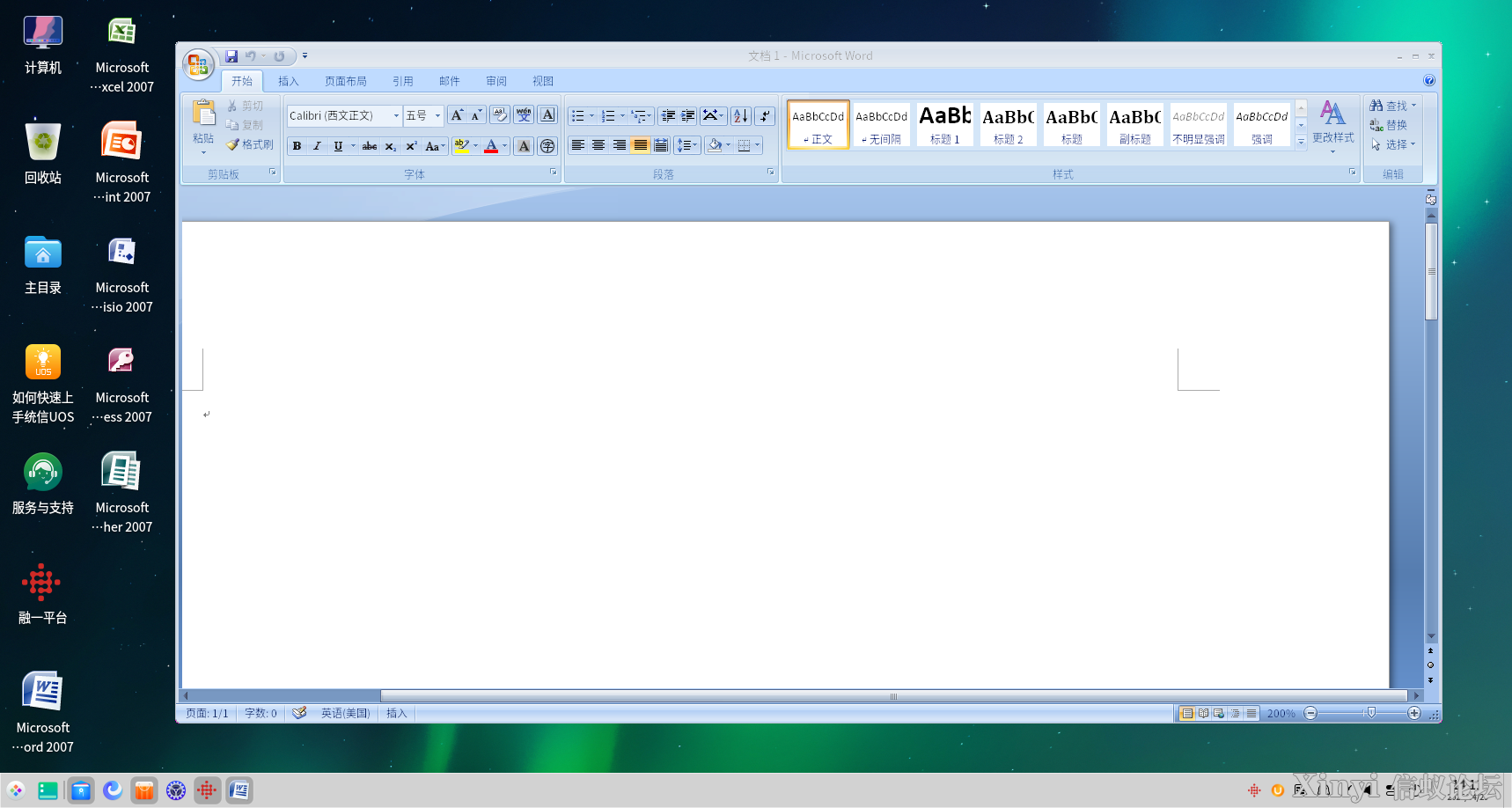The height and width of the screenshot is (808, 1512).
Task: Save the document from Quick Access toolbar
Action: pyautogui.click(x=231, y=56)
